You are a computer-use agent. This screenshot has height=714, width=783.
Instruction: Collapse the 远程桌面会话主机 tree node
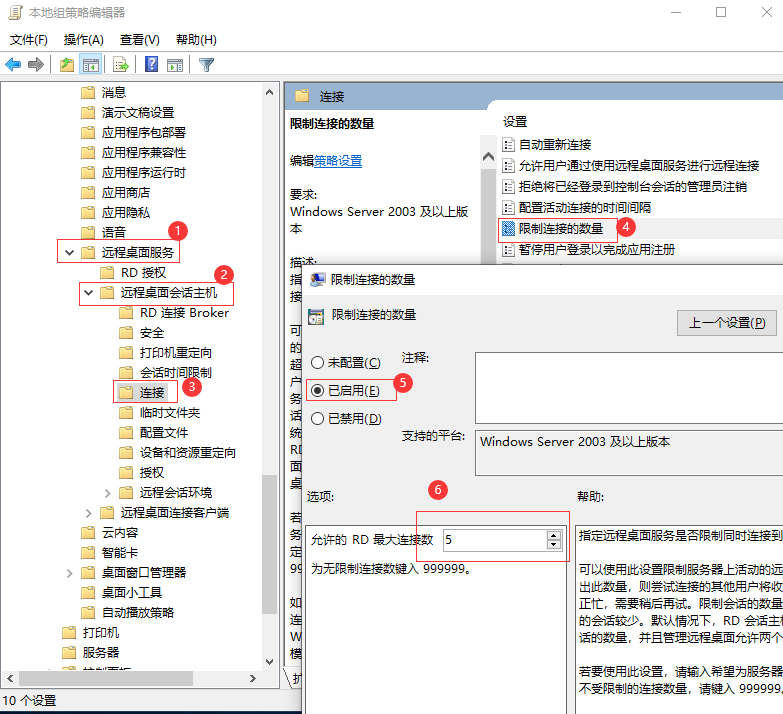89,293
